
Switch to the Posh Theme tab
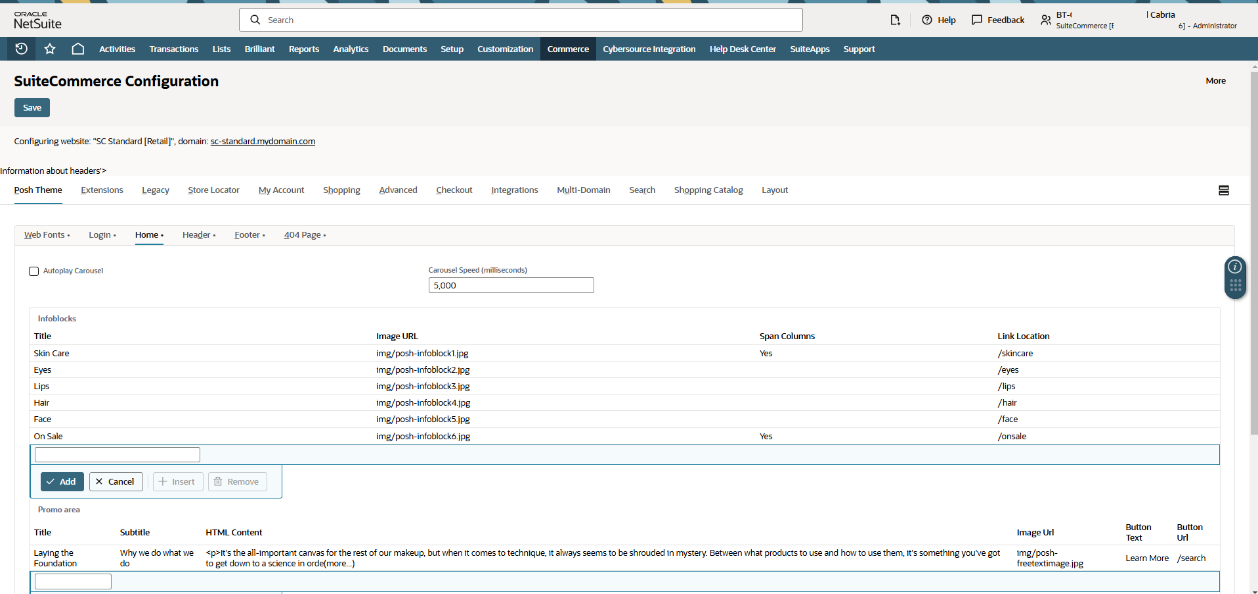(38, 190)
